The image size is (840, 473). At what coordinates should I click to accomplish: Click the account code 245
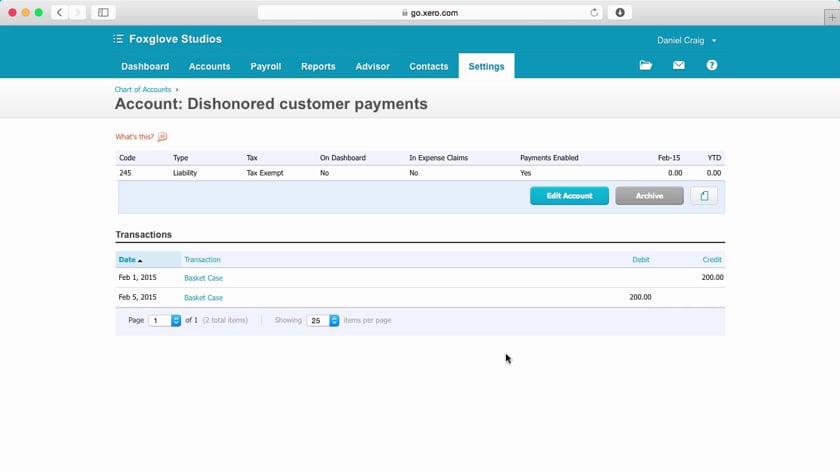click(125, 173)
